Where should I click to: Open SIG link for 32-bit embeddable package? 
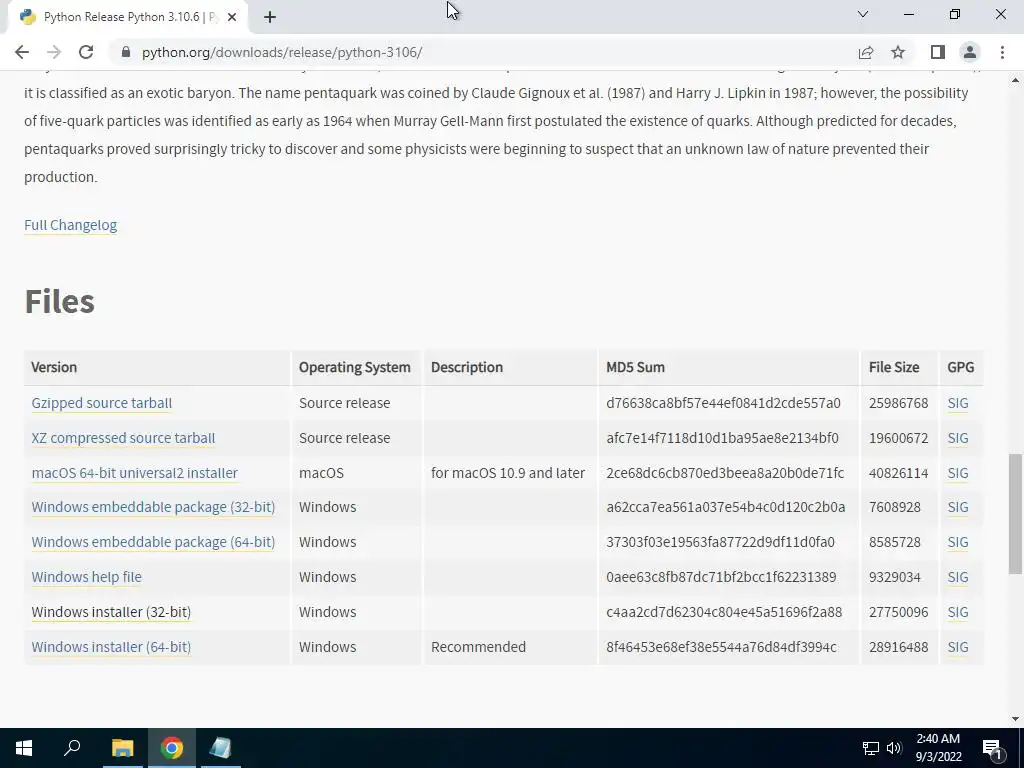[957, 507]
